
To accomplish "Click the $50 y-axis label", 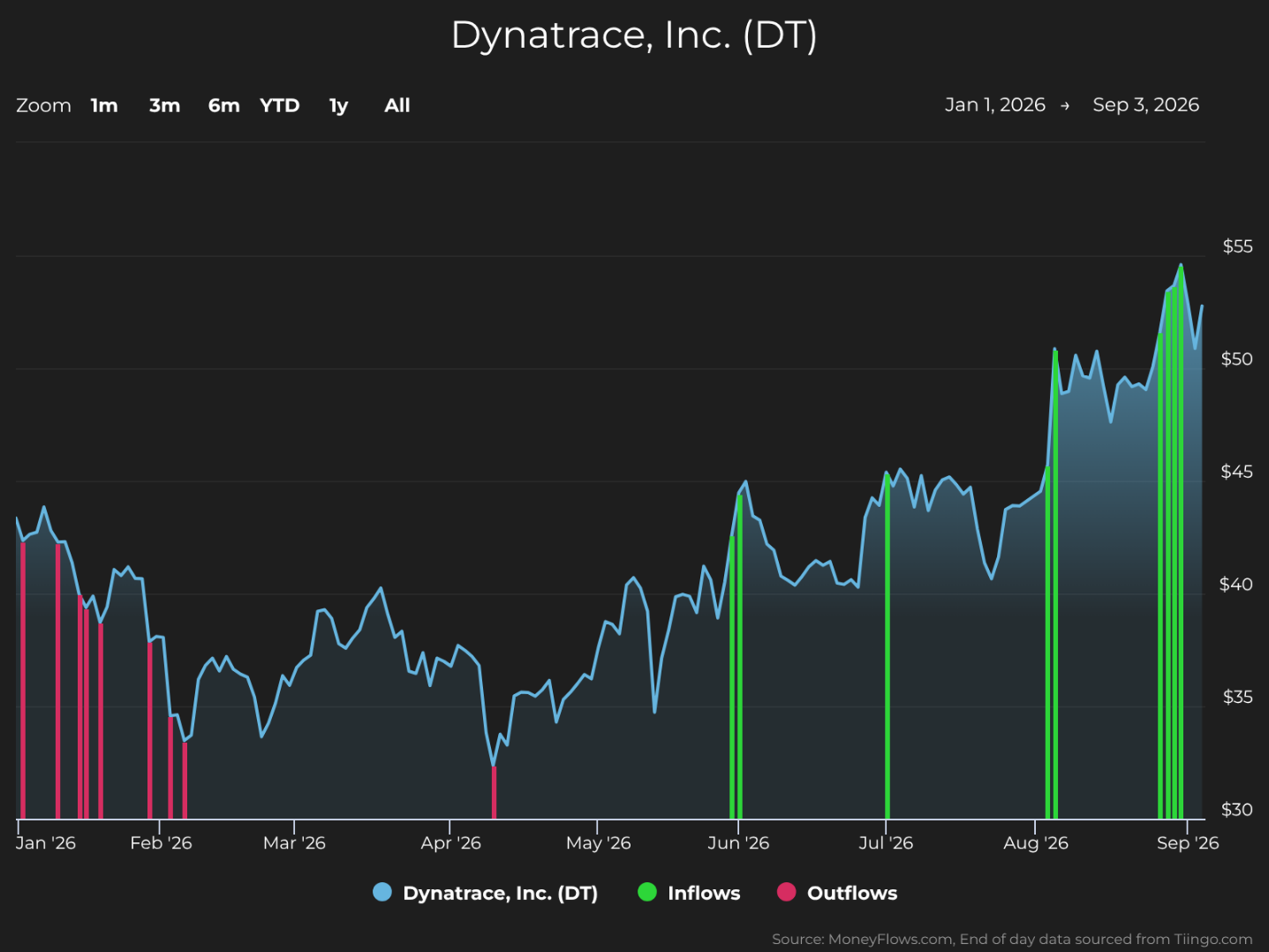I will point(1236,359).
